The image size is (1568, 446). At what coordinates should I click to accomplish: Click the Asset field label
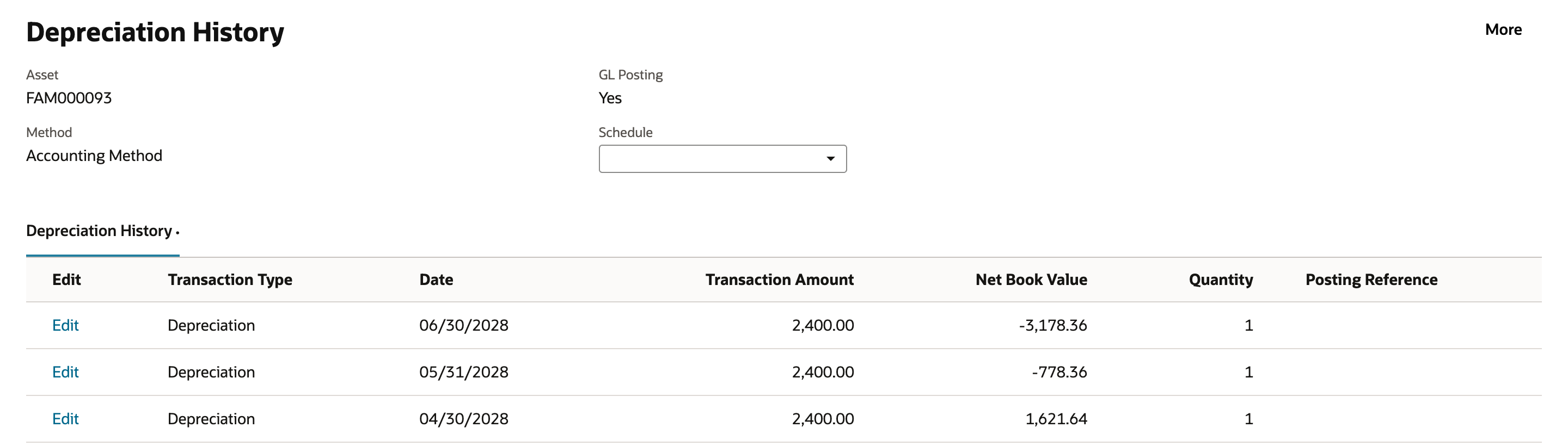(x=42, y=75)
